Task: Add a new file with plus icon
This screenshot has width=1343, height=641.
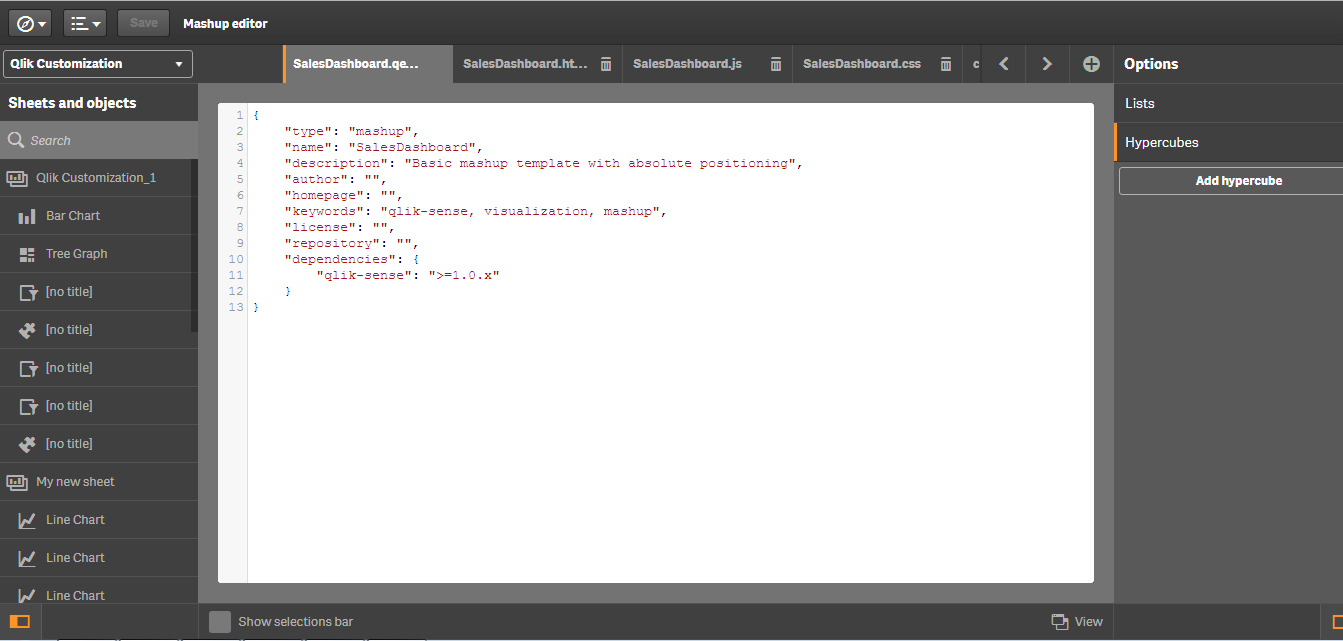Action: (x=1091, y=64)
